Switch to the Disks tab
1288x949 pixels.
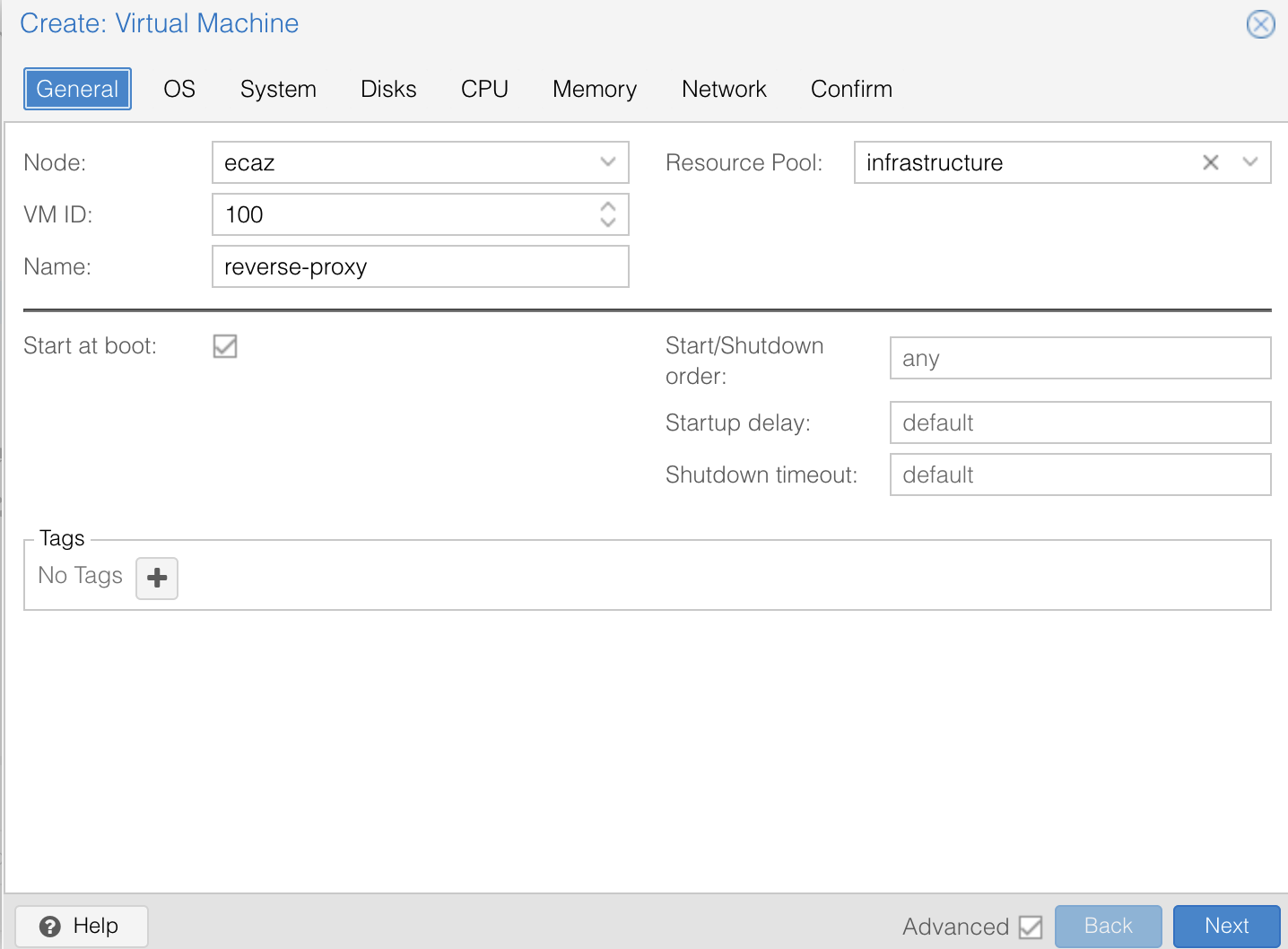pyautogui.click(x=388, y=89)
